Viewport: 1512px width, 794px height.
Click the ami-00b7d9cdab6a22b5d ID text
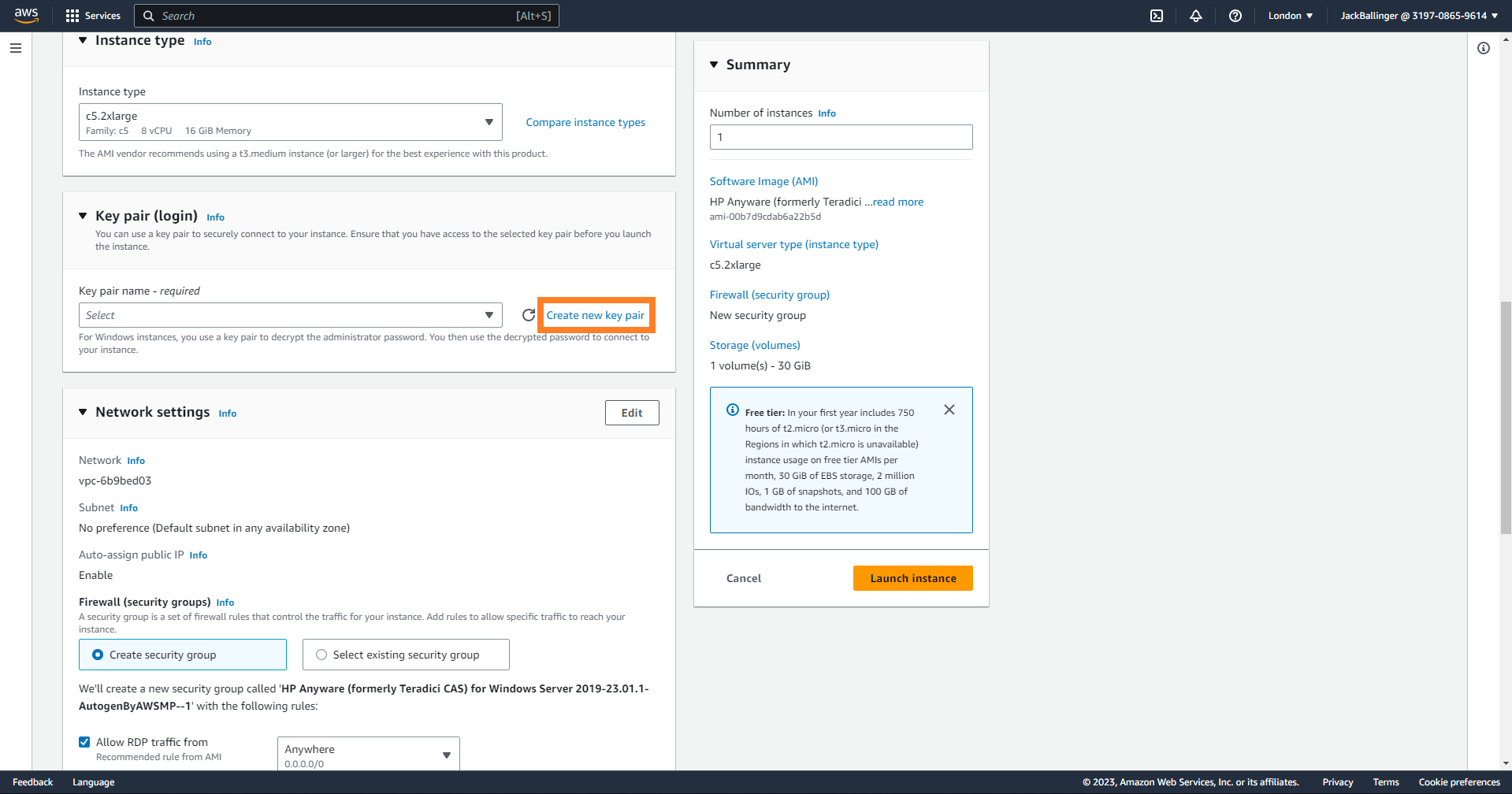[x=765, y=217]
